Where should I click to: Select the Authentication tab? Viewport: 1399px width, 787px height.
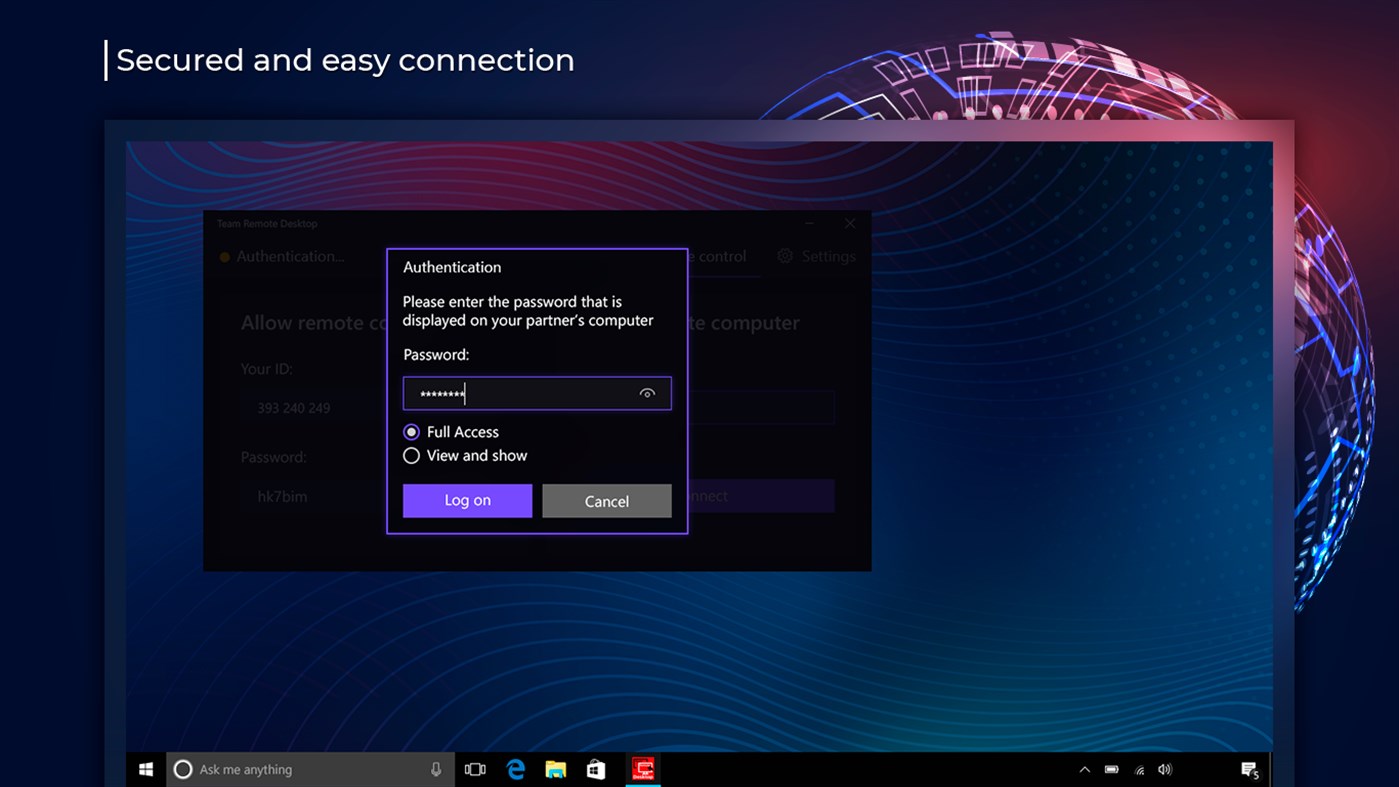pos(287,256)
